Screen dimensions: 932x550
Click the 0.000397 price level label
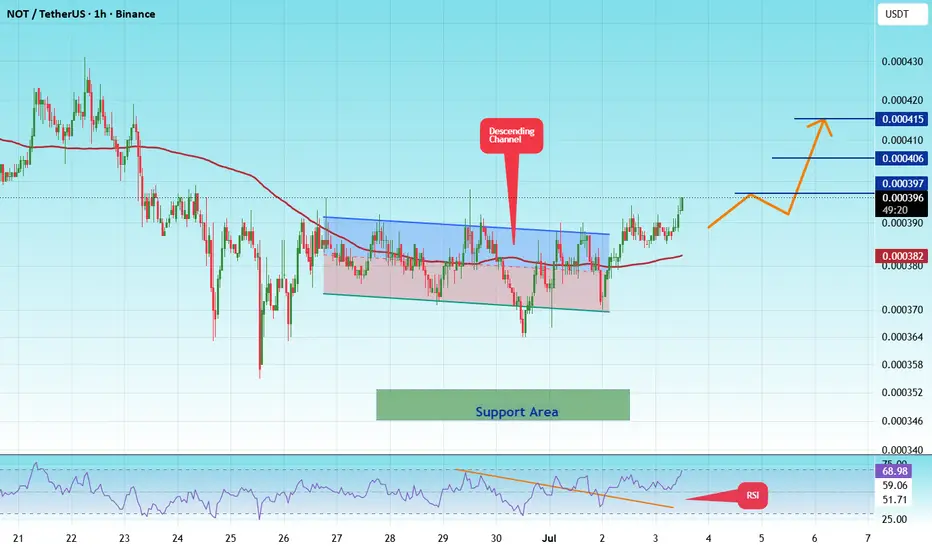tap(902, 184)
